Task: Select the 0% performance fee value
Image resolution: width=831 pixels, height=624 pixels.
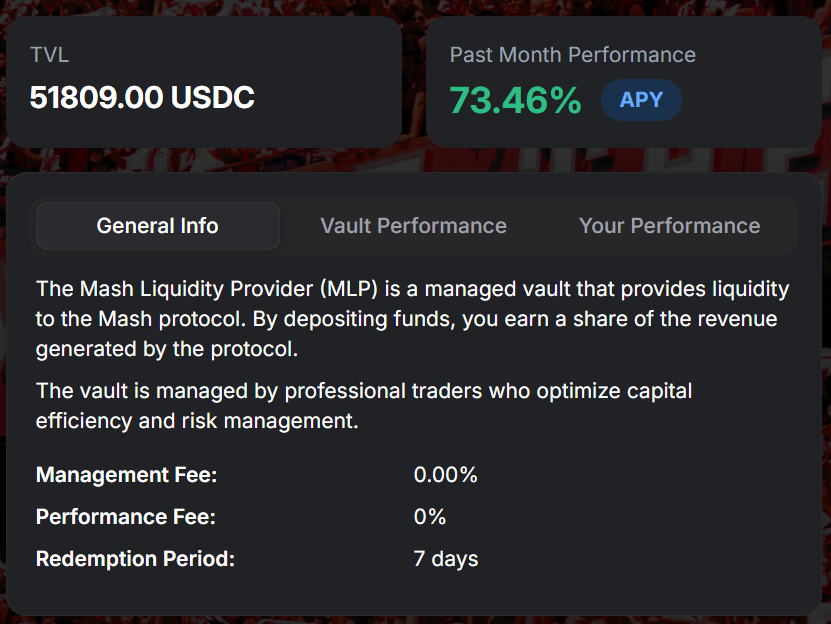Action: point(430,517)
